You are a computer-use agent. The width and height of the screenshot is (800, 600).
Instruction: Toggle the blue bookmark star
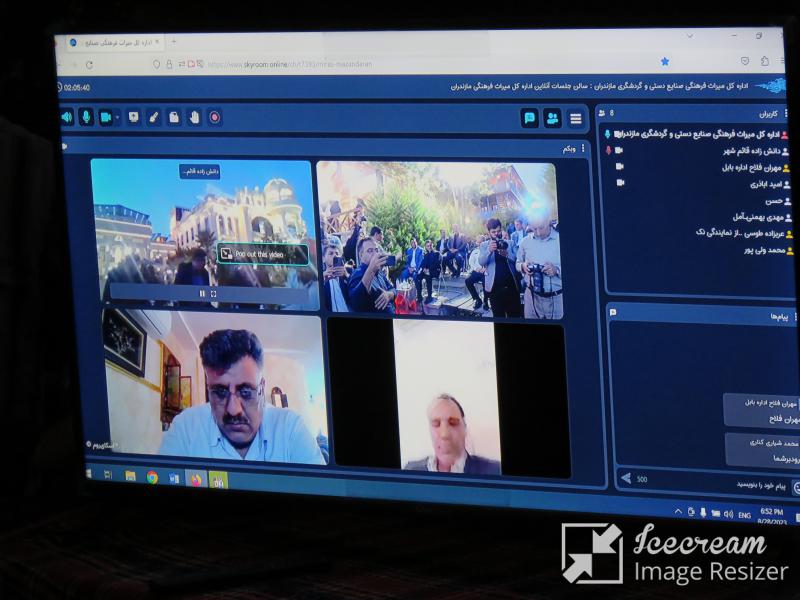click(665, 62)
